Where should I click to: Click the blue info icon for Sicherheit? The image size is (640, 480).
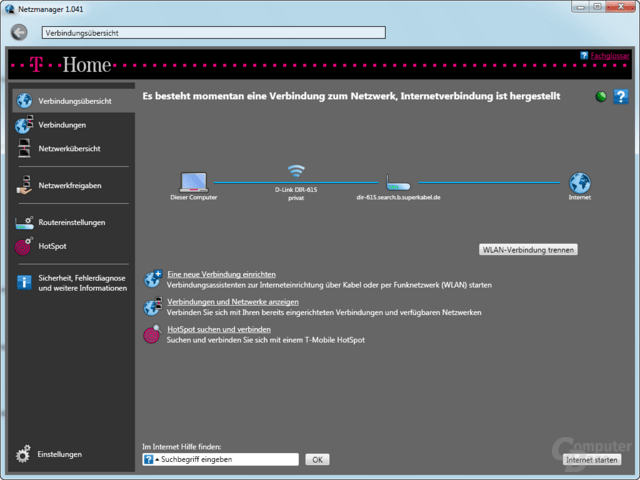point(24,282)
